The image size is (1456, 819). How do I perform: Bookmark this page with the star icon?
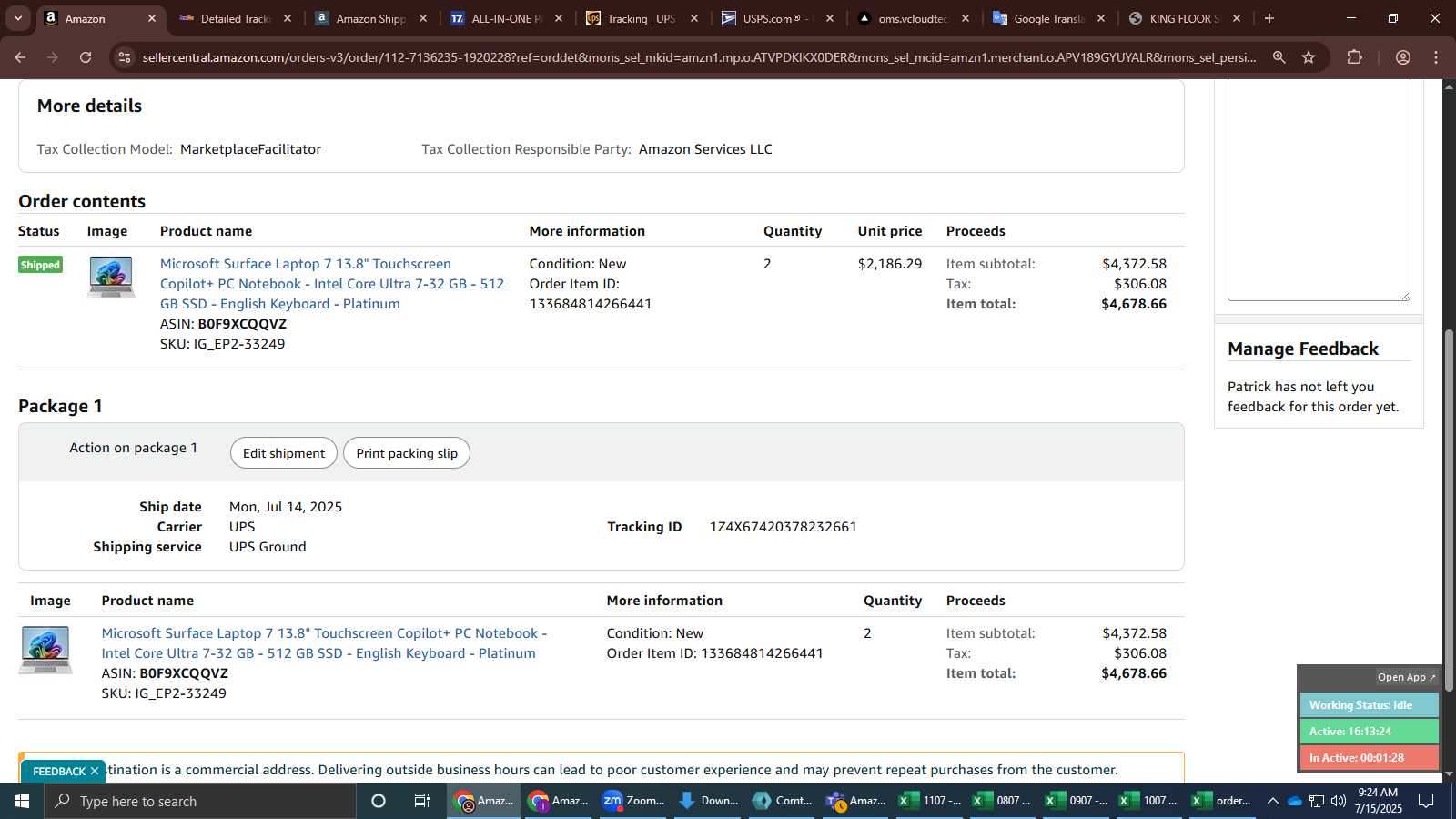tap(1309, 57)
